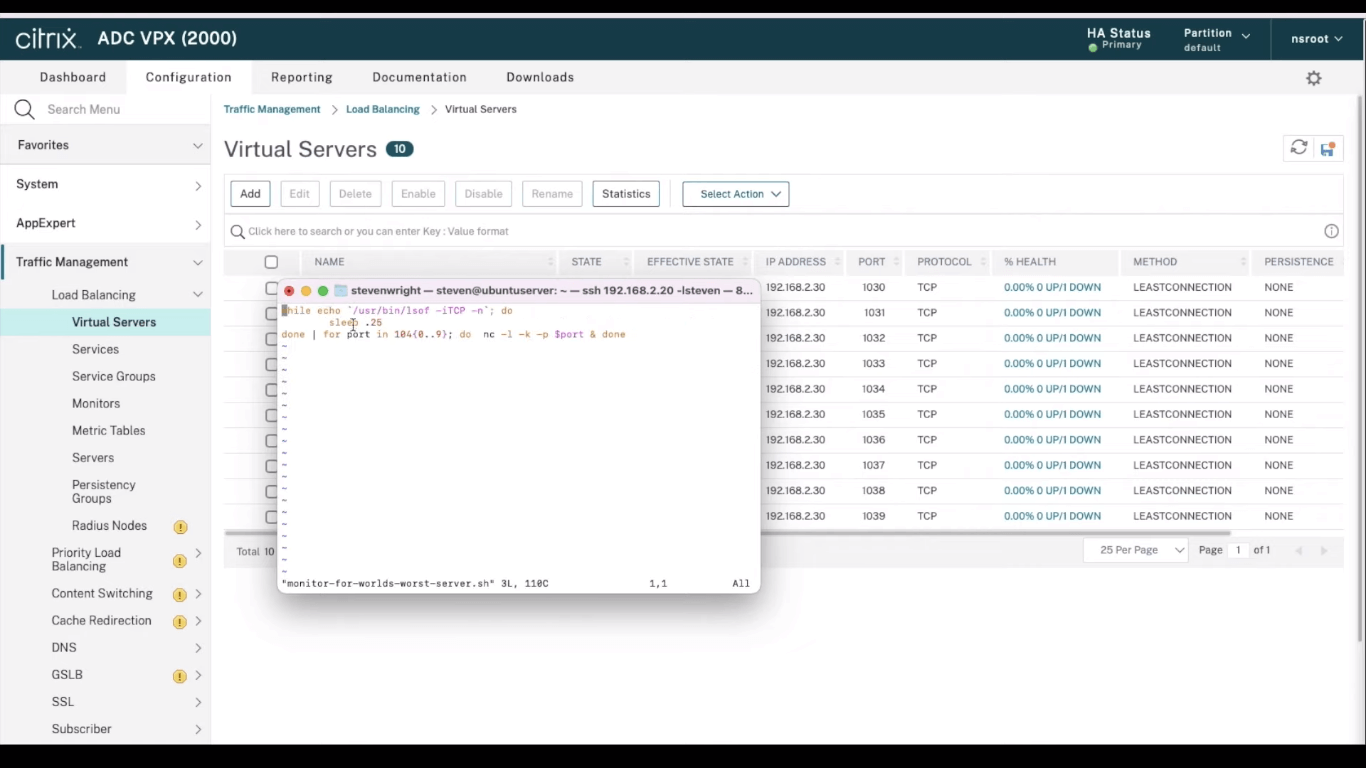Switch to the Downloads tab
Image resolution: width=1366 pixels, height=768 pixels.
pos(540,77)
